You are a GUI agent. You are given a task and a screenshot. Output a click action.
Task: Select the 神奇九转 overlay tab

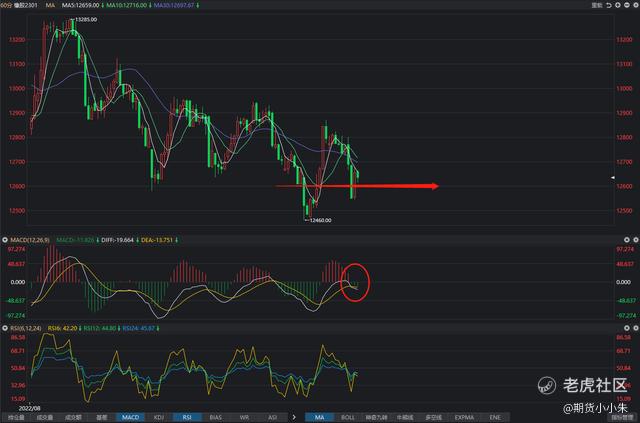(376, 417)
